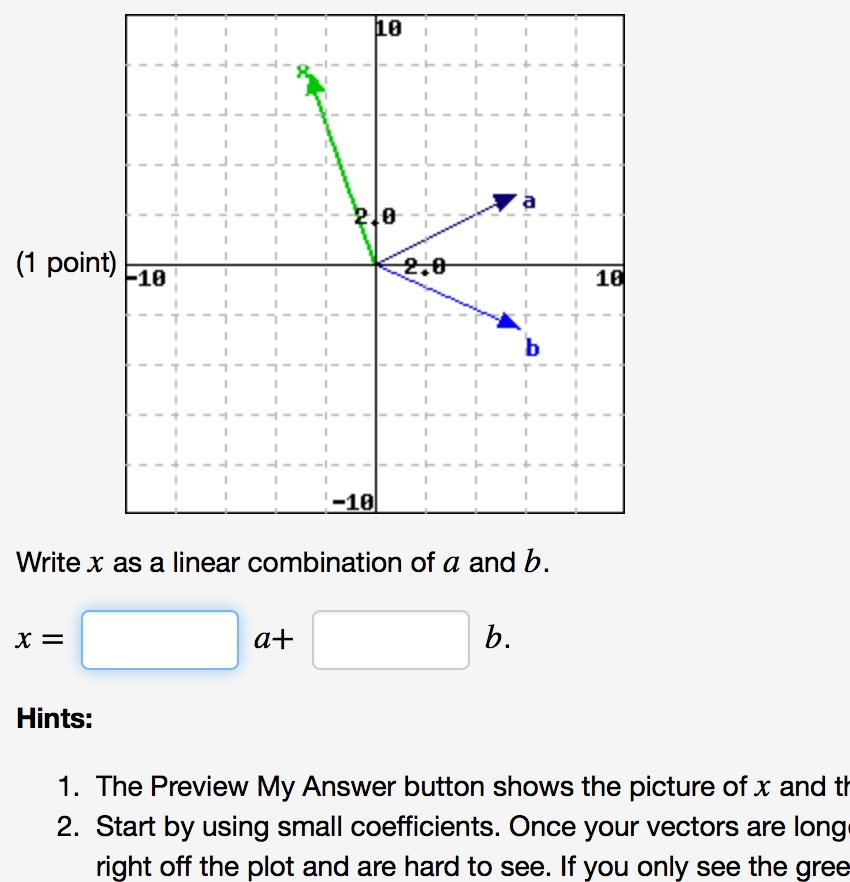Image resolution: width=850 pixels, height=882 pixels.
Task: Select the 10 label at top of graph
Action: 388,28
